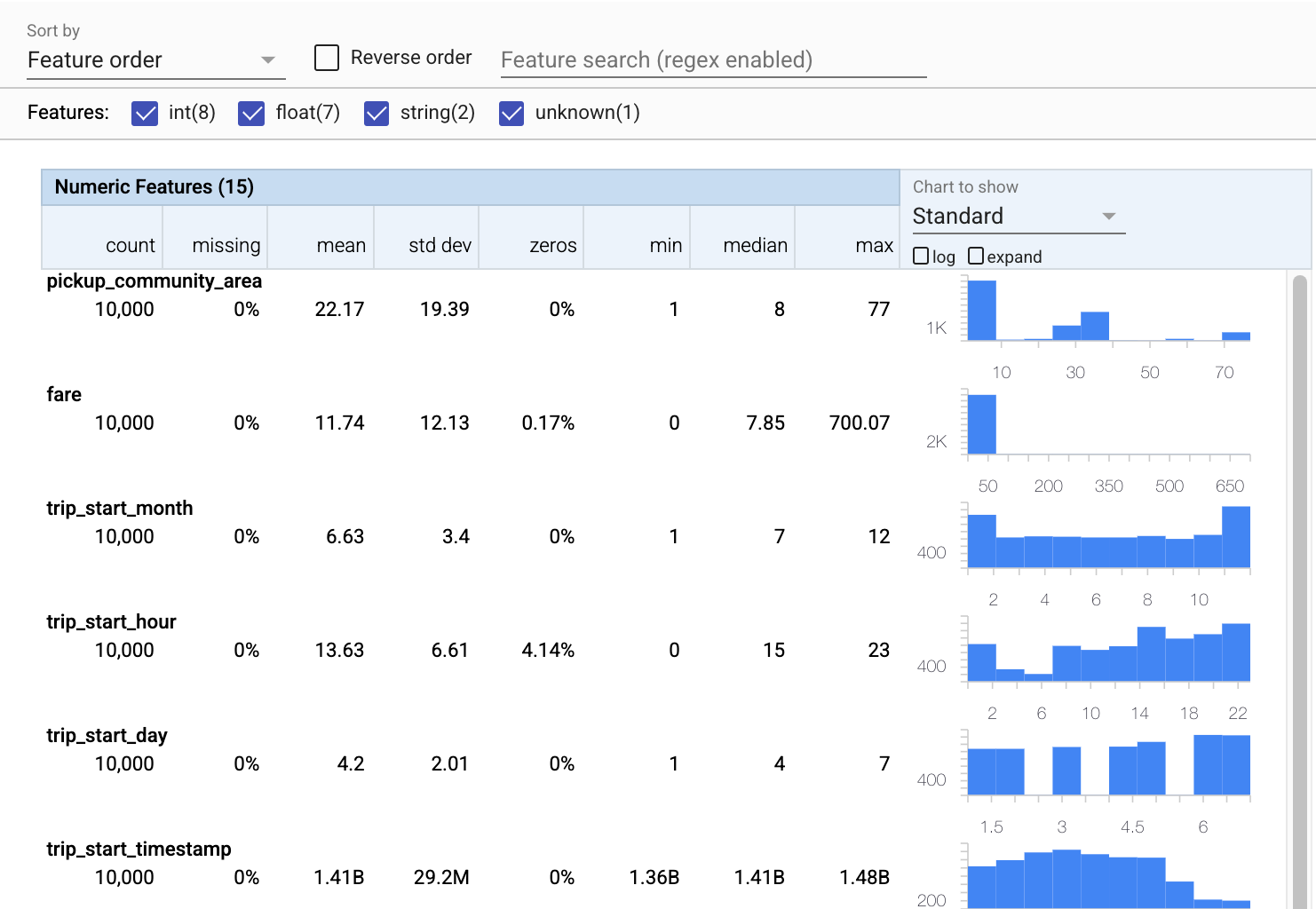The height and width of the screenshot is (909, 1316).
Task: Uncheck the unknown(1) feature checkbox
Action: pyautogui.click(x=511, y=113)
